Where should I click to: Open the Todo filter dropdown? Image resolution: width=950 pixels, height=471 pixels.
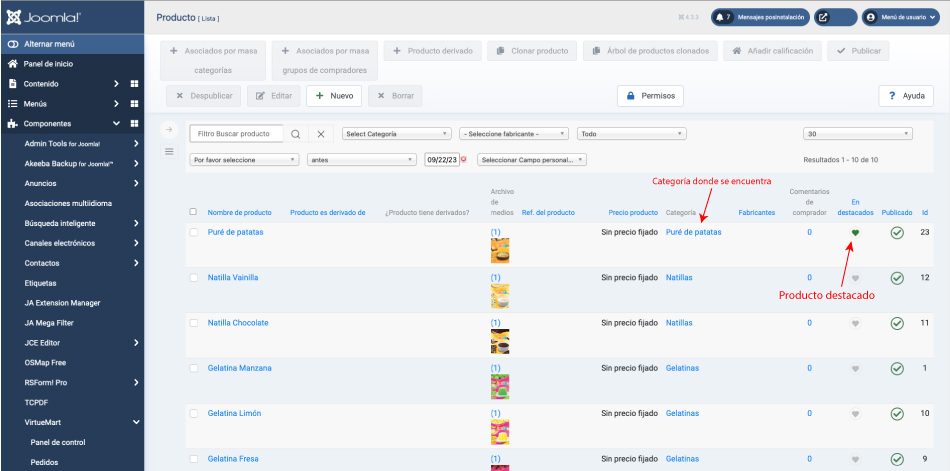click(631, 134)
